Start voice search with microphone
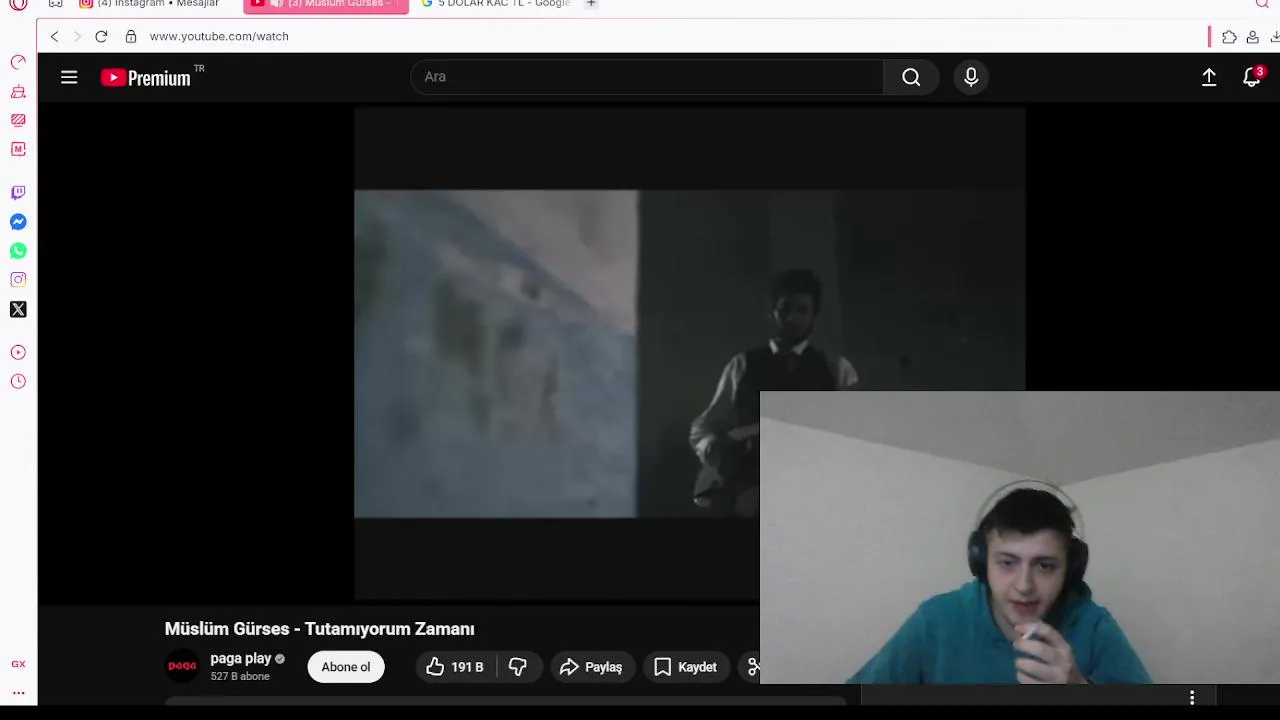The image size is (1280, 720). tap(971, 77)
